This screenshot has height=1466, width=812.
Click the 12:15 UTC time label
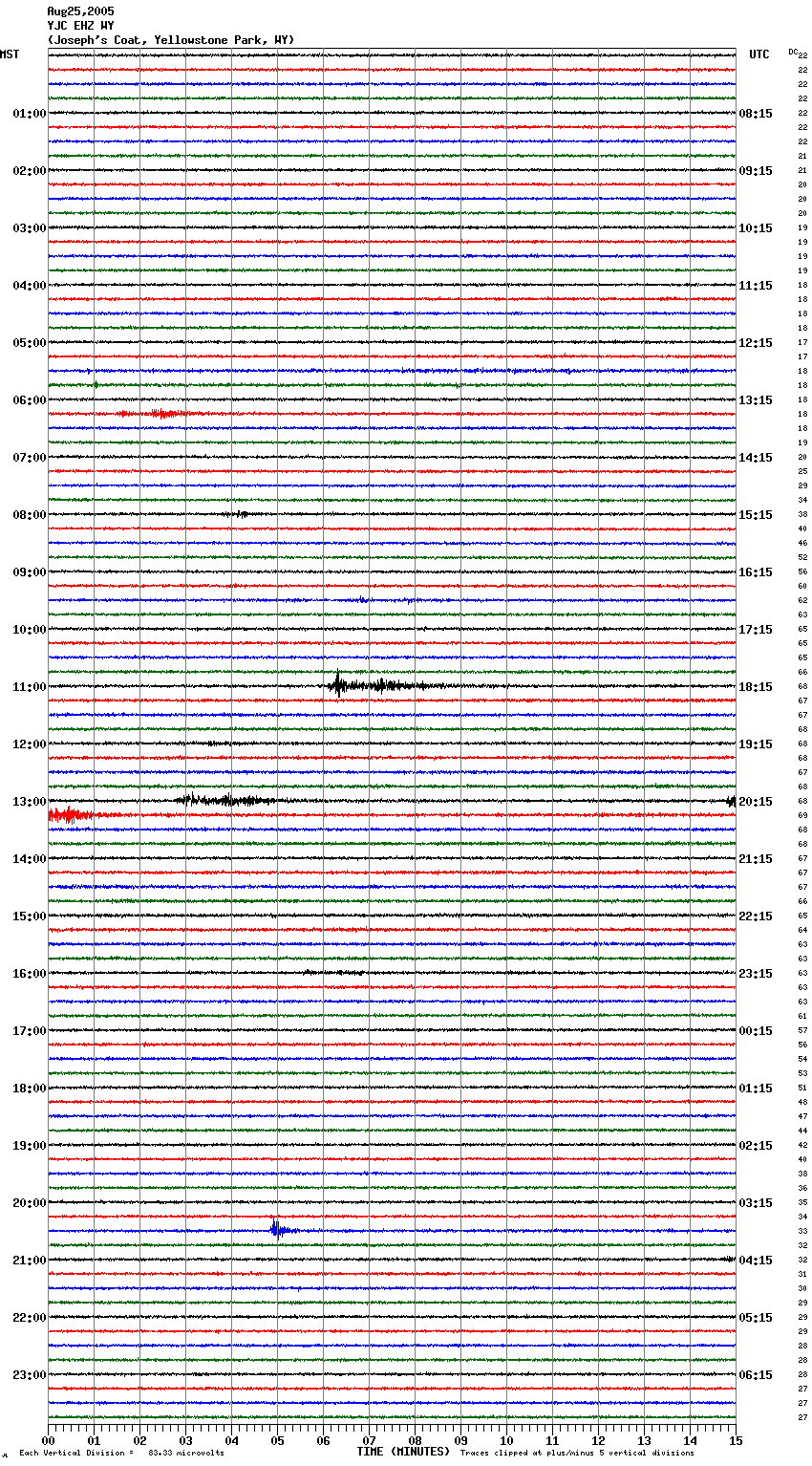[x=756, y=343]
